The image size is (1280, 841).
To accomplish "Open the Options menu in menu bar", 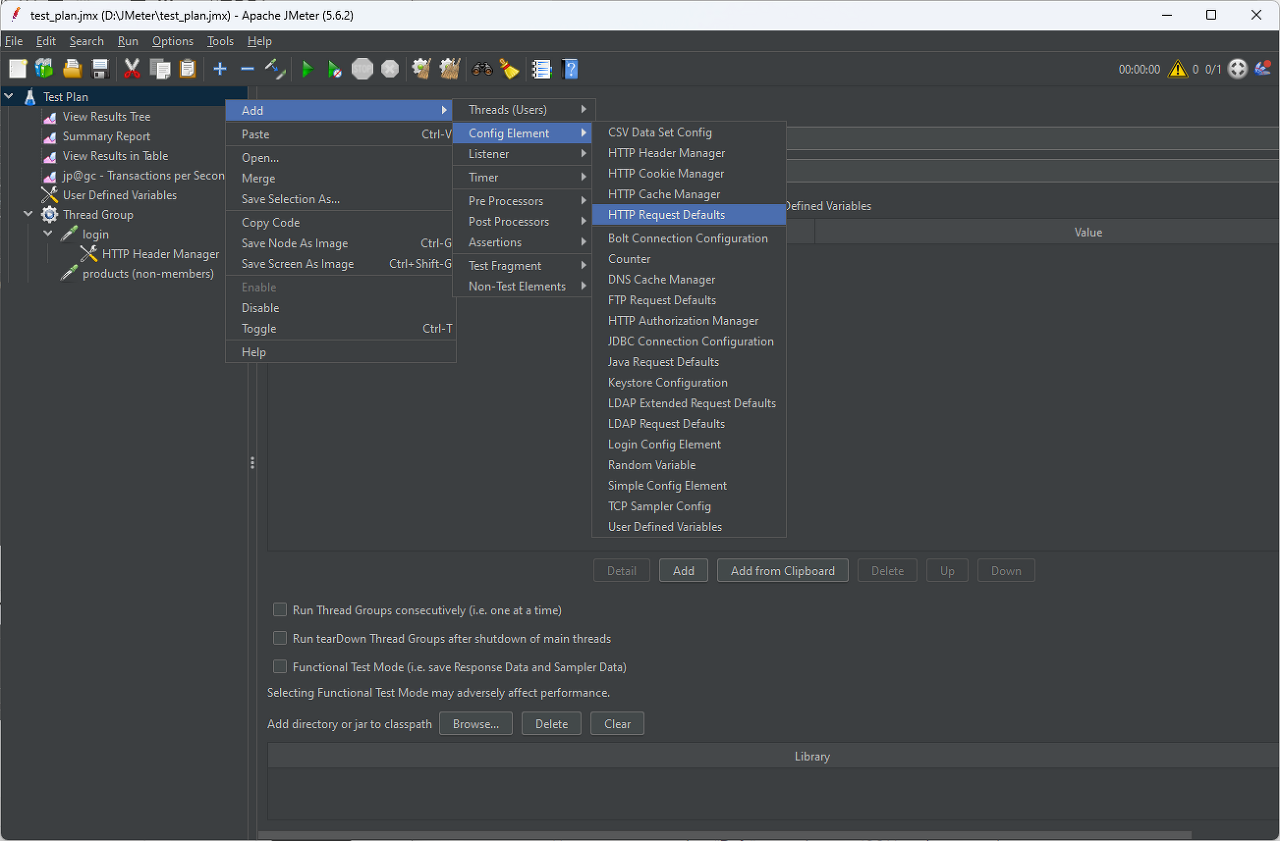I will click(173, 41).
